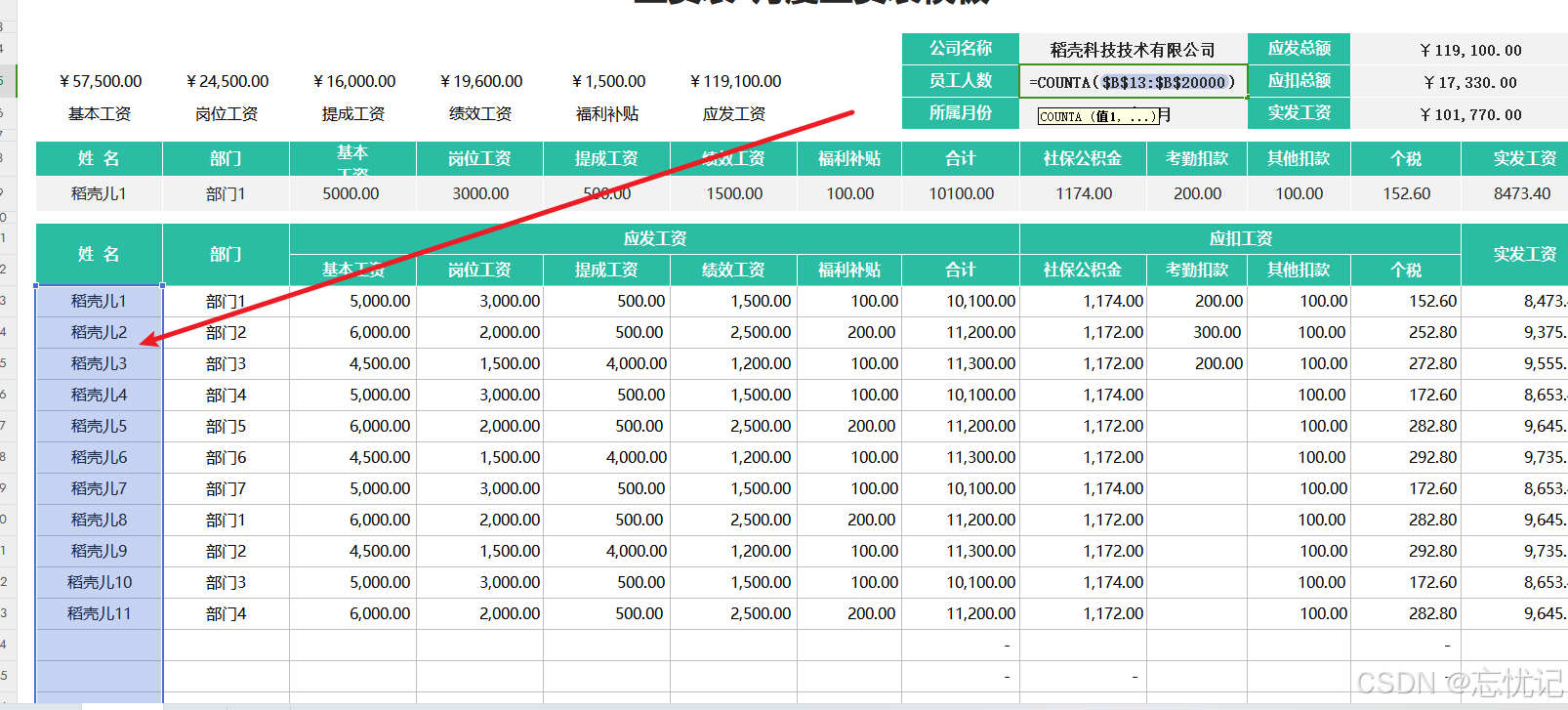Click the 岗位工资 header in upper table
Screen dimensions: 1568x710
pos(479,158)
